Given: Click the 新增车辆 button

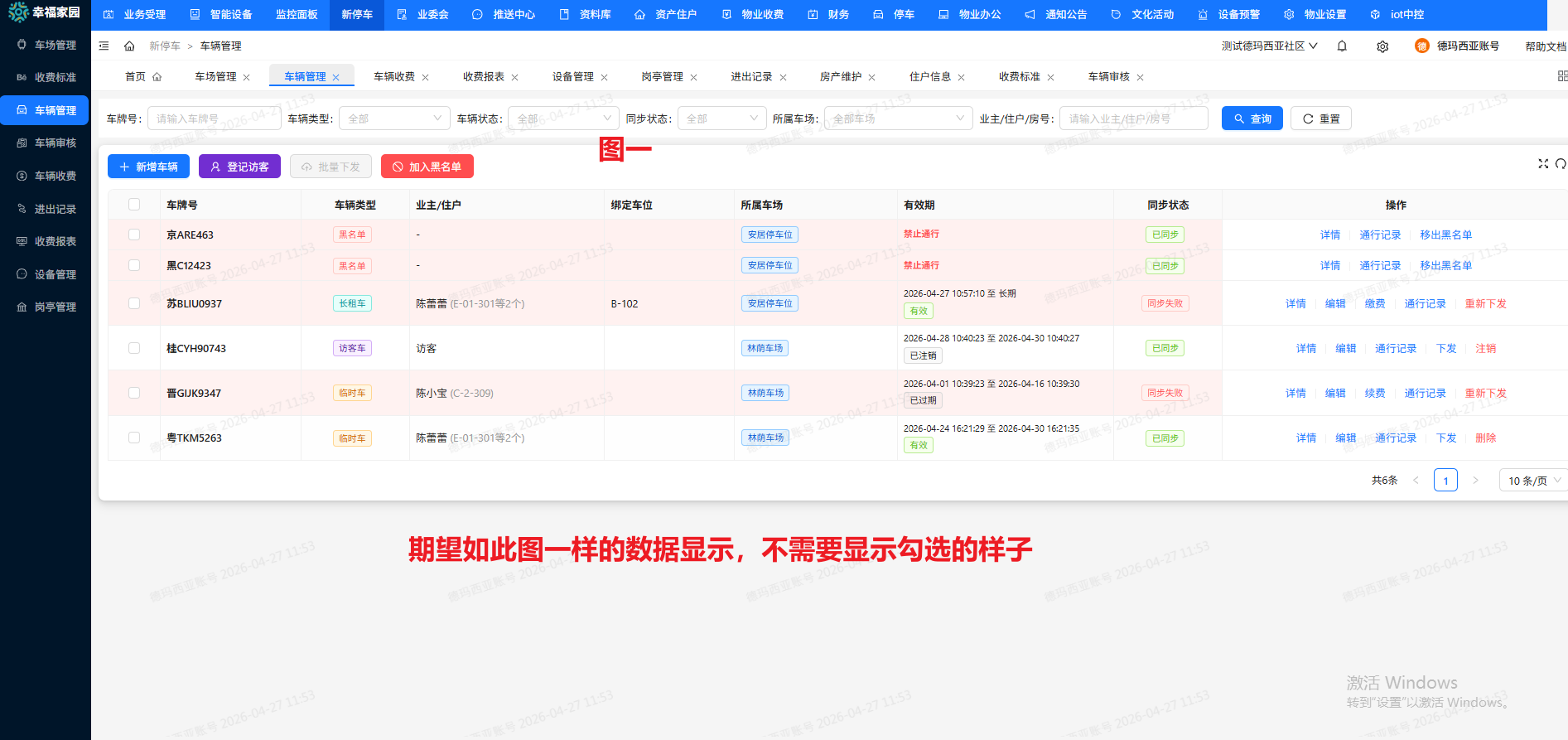Looking at the screenshot, I should coord(149,167).
